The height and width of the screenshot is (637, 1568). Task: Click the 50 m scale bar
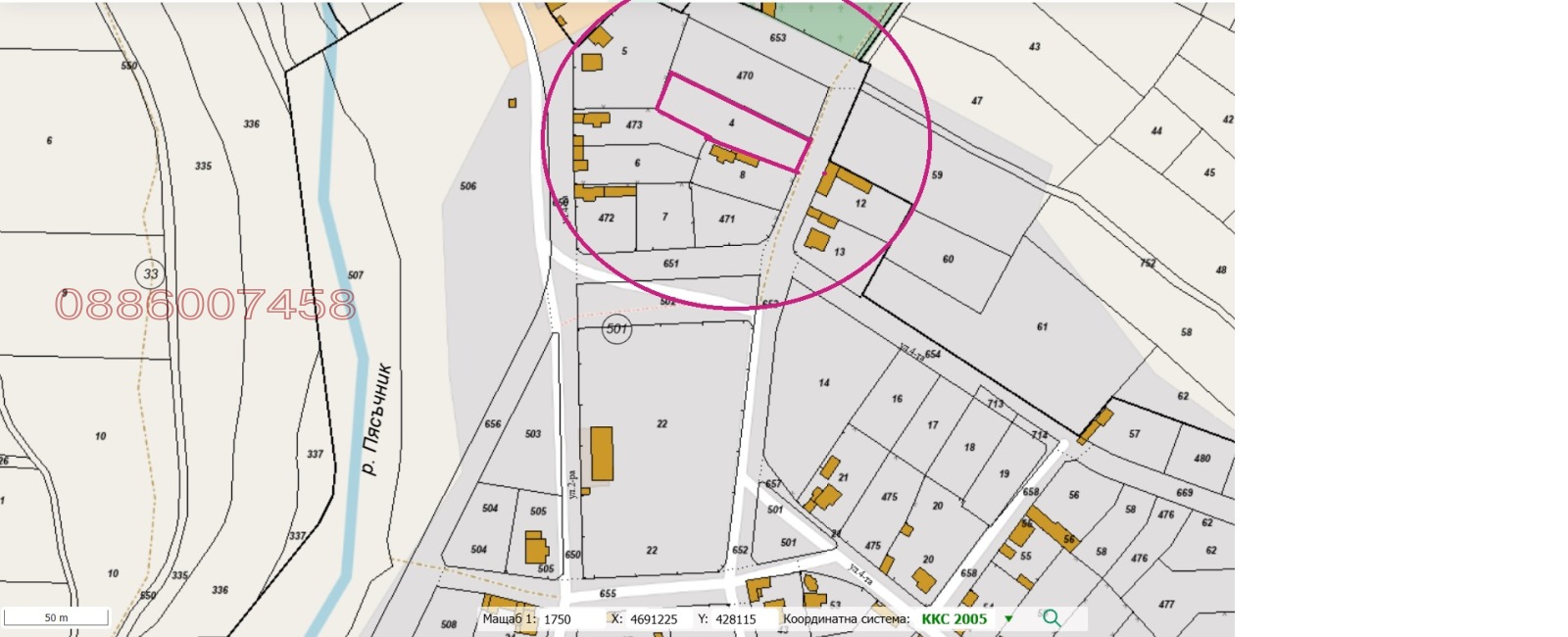point(56,617)
